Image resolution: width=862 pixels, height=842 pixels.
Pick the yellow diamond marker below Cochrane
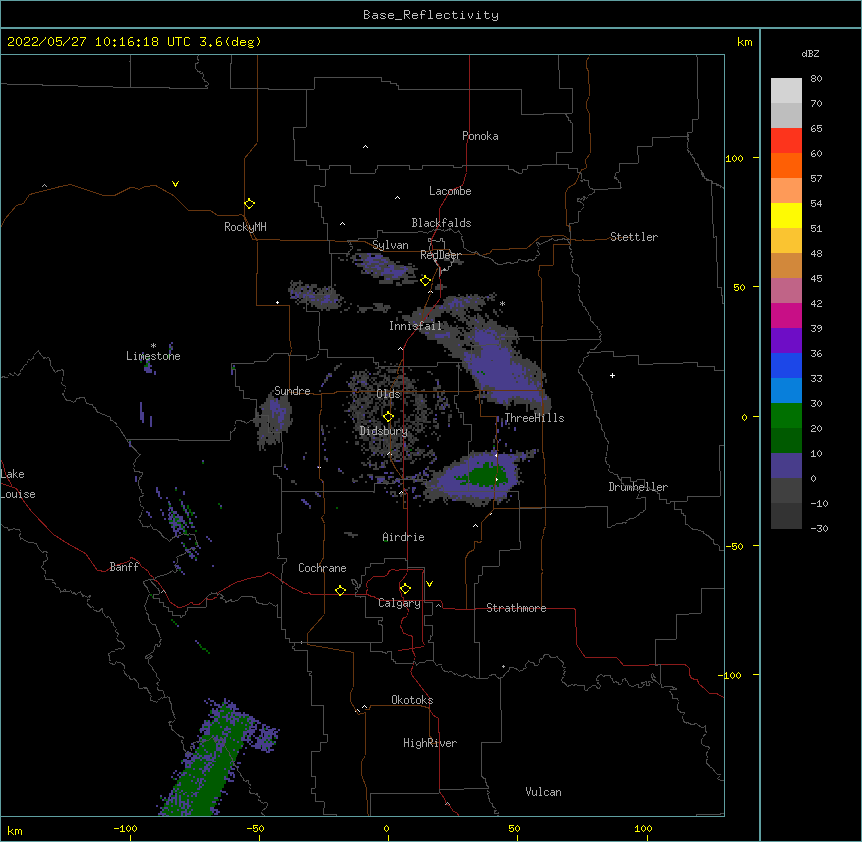click(x=340, y=590)
